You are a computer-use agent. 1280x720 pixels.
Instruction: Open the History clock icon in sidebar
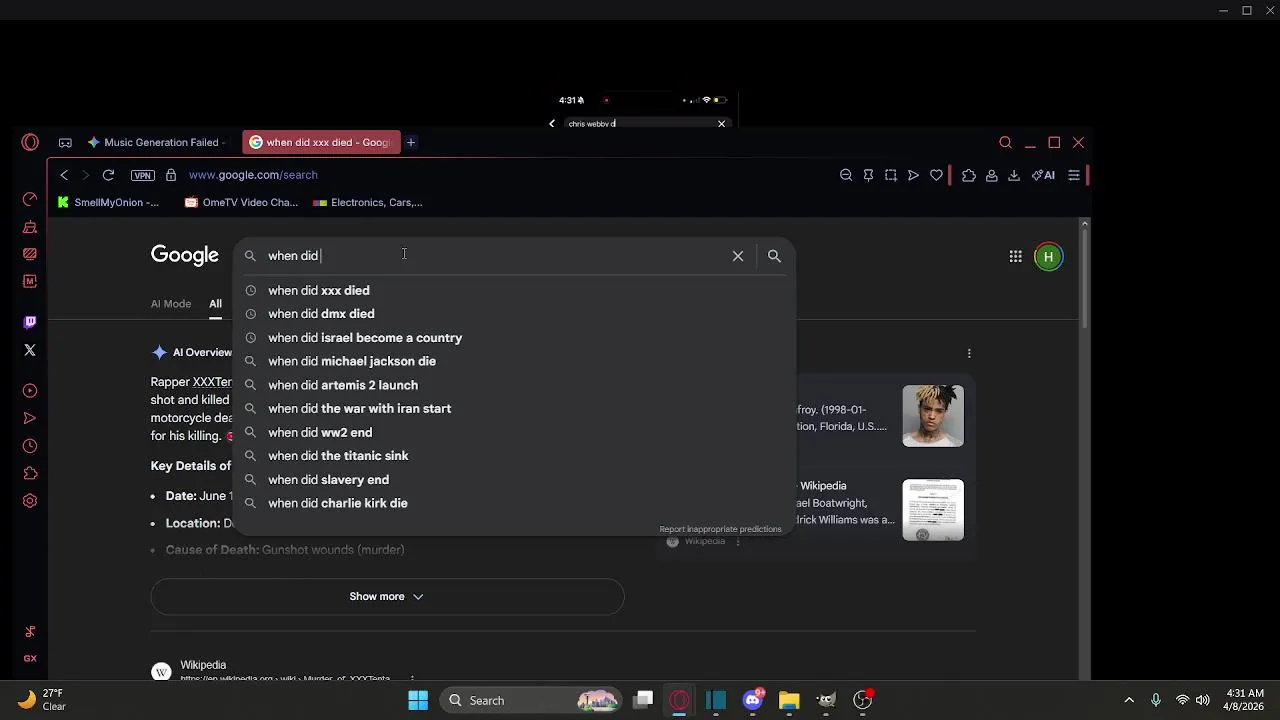pos(30,446)
